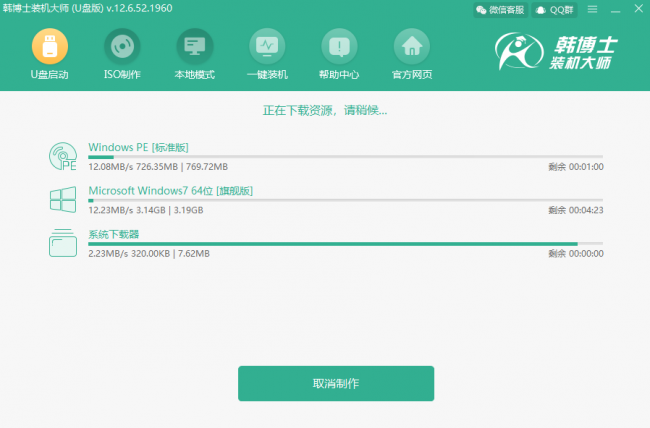
Task: Click the Windows PE download progress bar
Action: click(x=345, y=157)
